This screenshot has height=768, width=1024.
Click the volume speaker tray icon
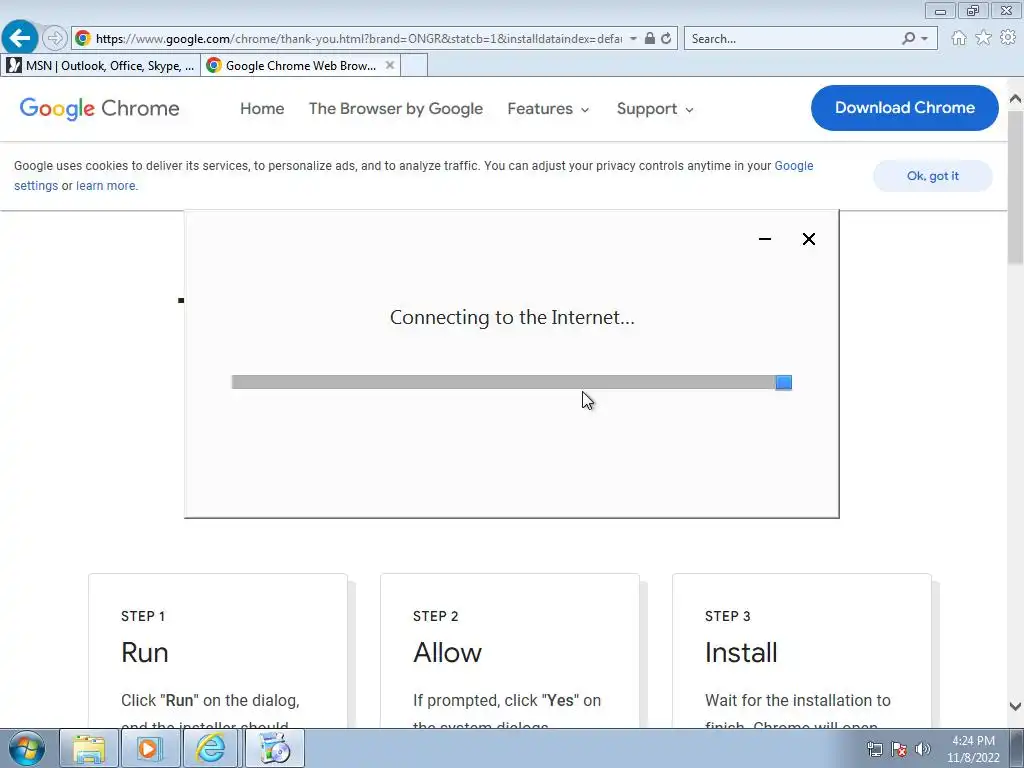(923, 749)
